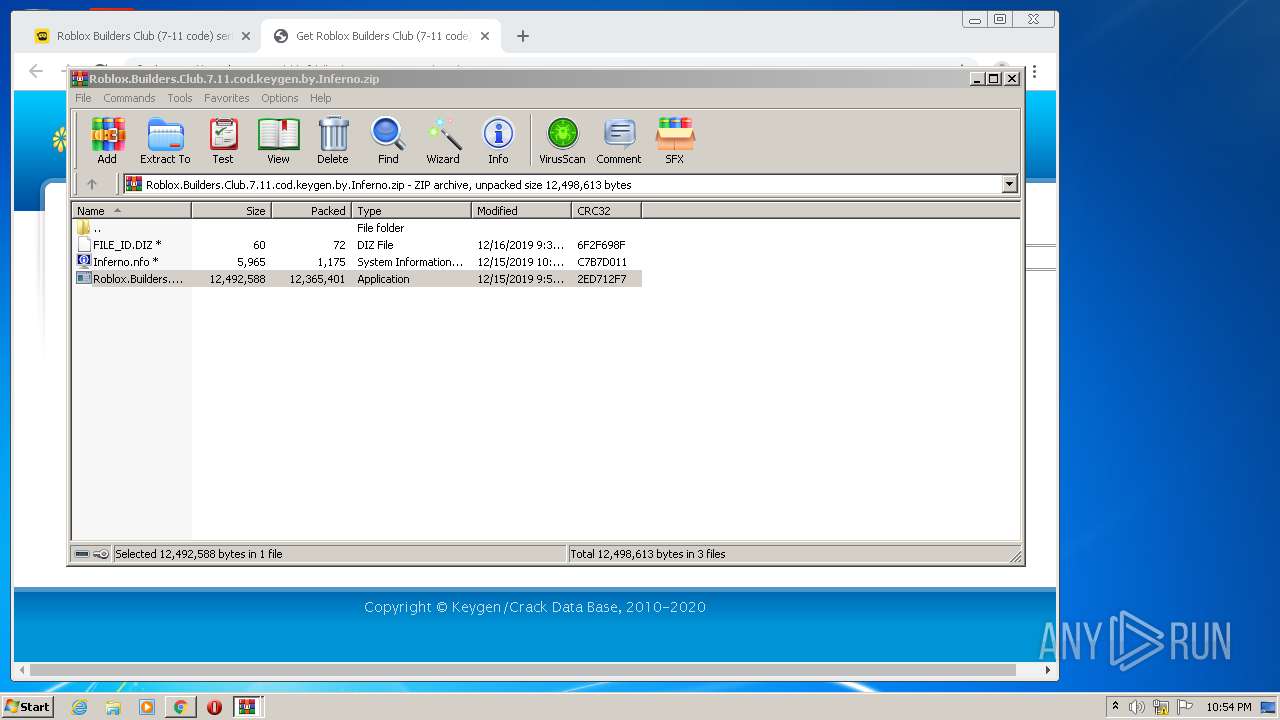Open a new Chrome tab
The image size is (1280, 720).
coord(522,36)
